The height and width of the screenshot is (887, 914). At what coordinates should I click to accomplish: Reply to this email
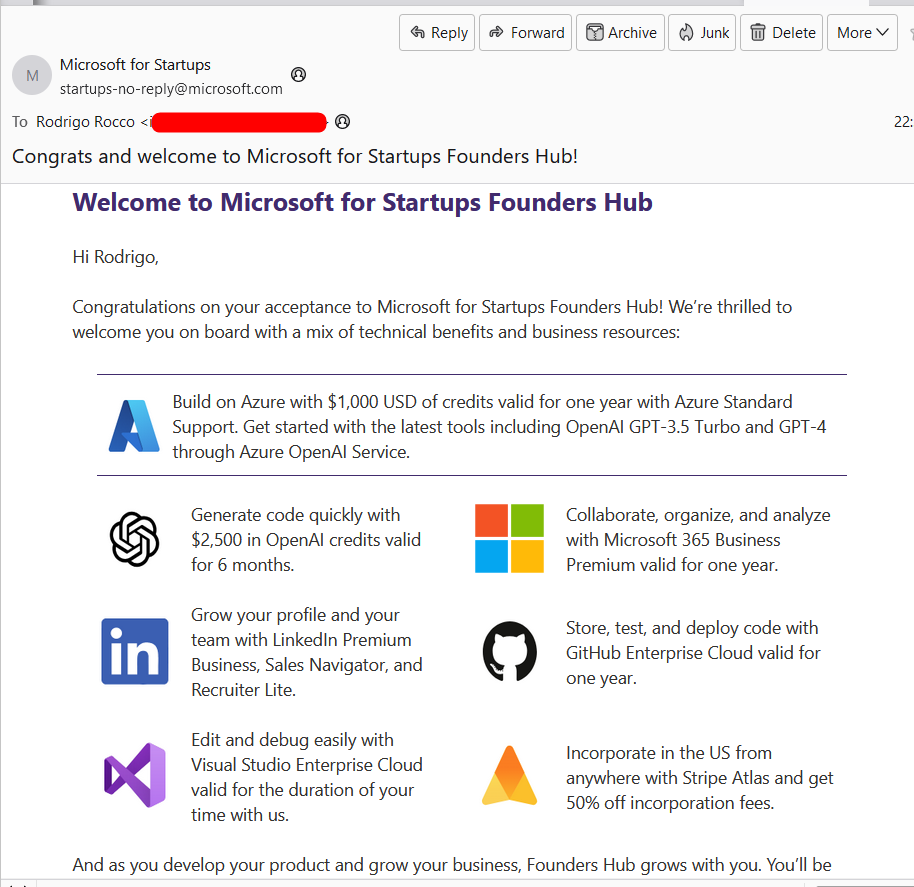[x=437, y=33]
